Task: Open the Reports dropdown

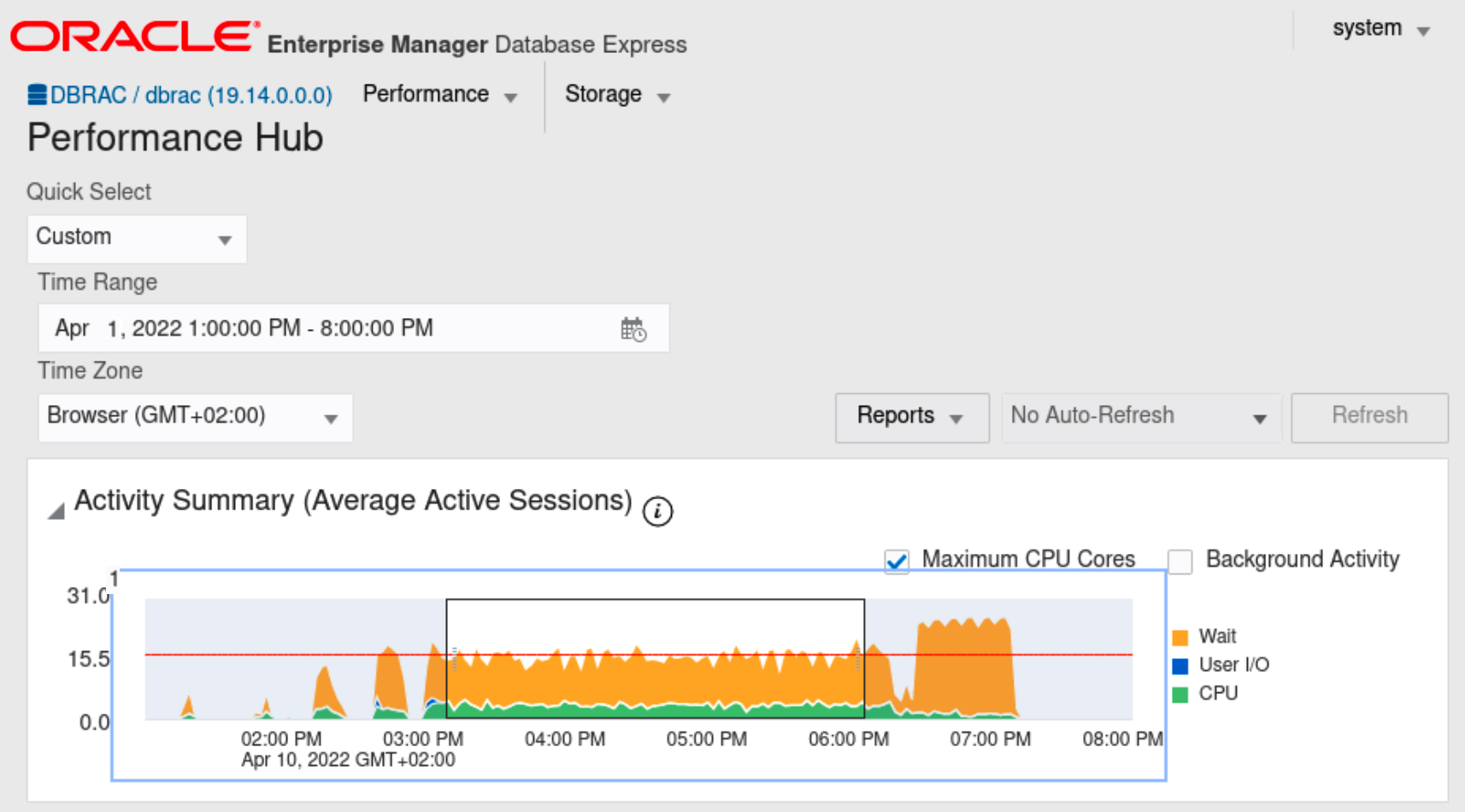Action: [x=912, y=417]
